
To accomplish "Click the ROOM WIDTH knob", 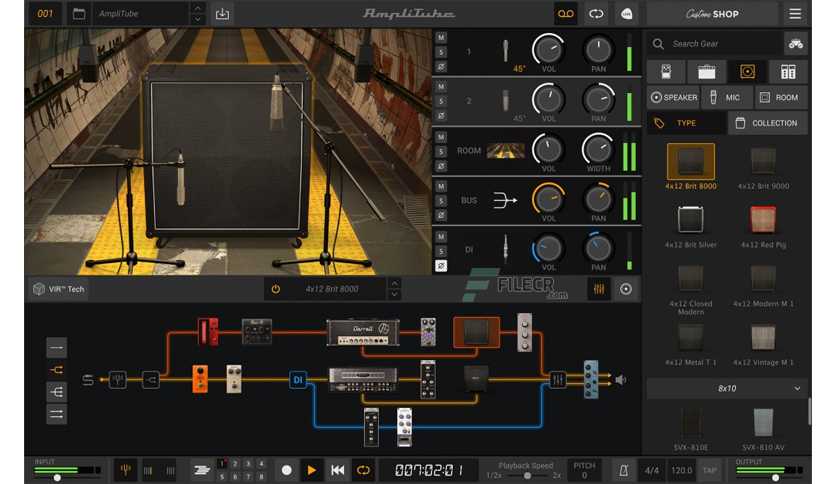I will 598,149.
